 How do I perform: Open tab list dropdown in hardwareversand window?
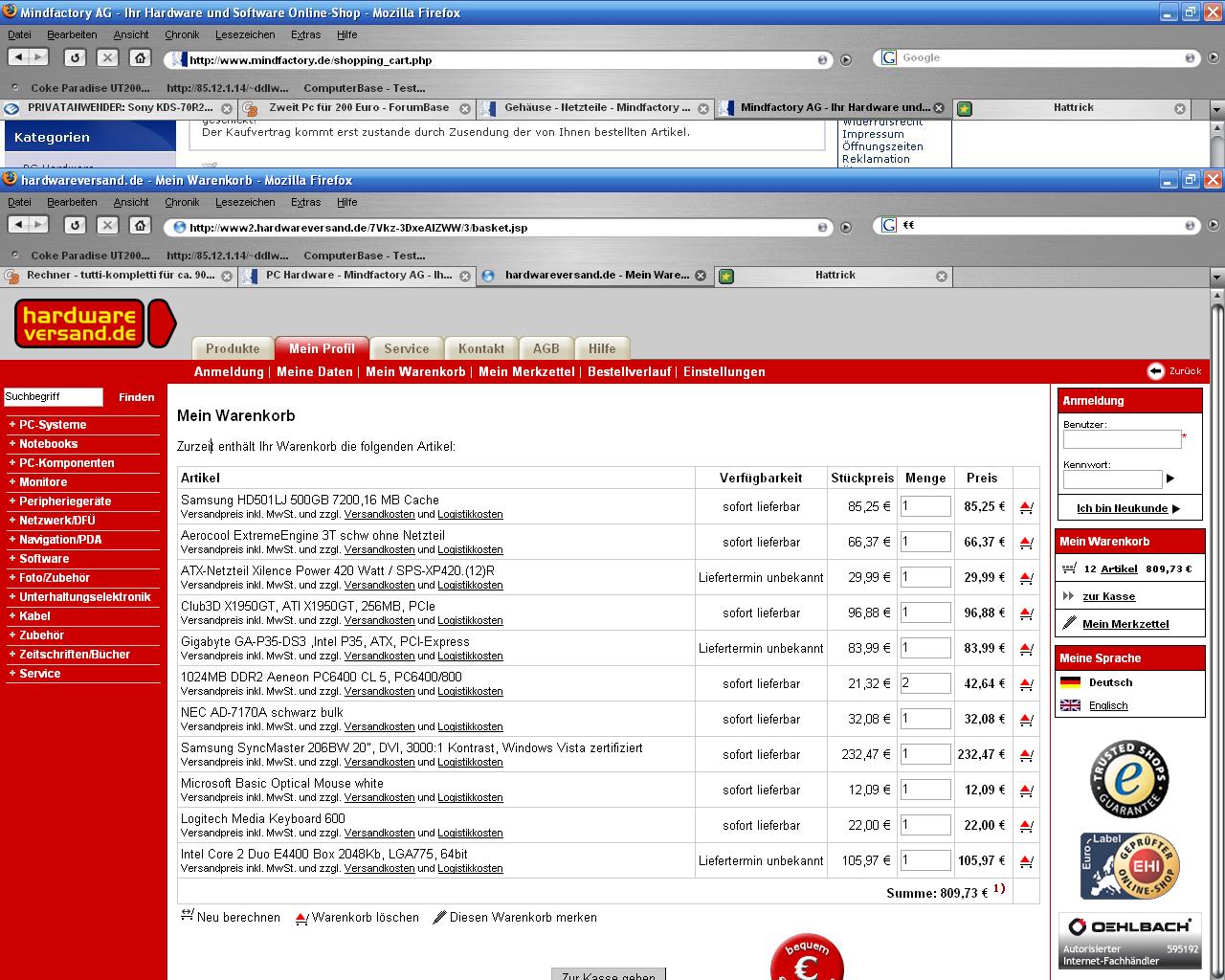pos(1216,276)
